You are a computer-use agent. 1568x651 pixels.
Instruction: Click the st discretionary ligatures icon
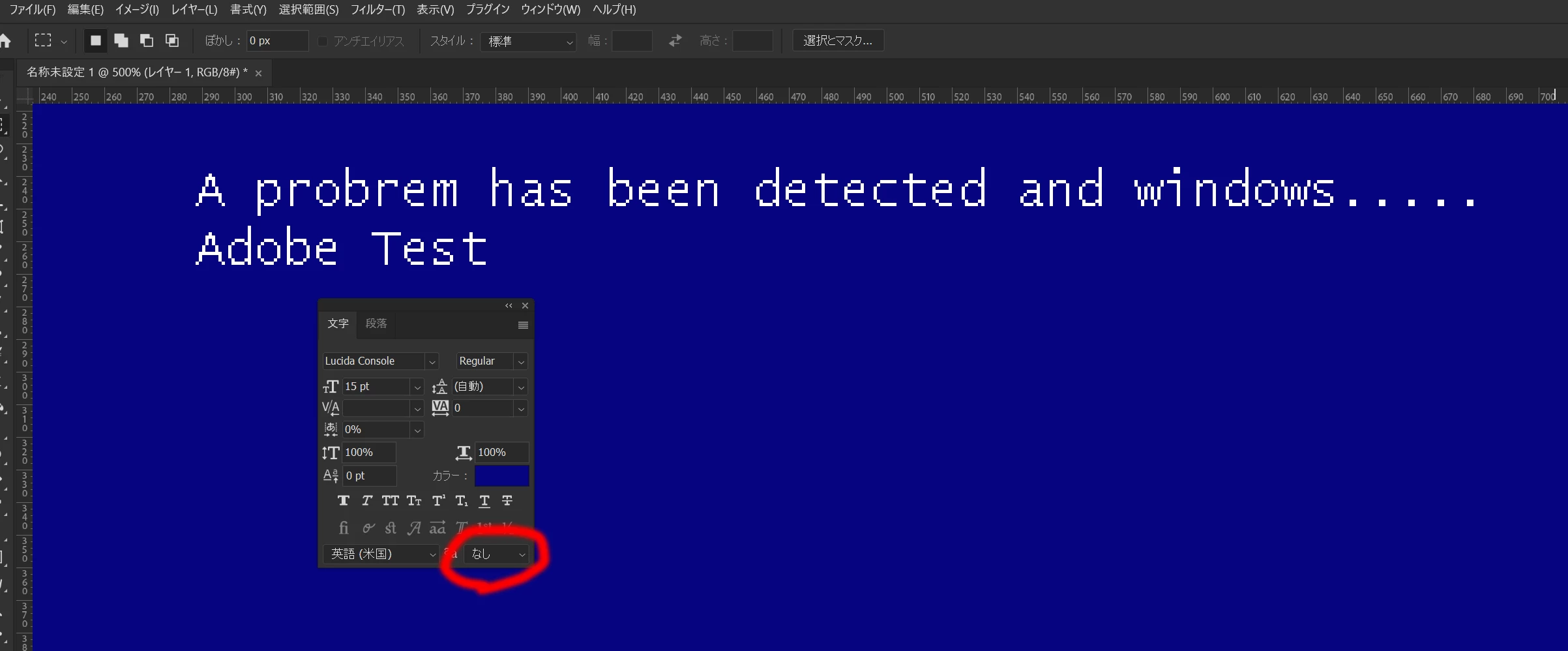[391, 527]
